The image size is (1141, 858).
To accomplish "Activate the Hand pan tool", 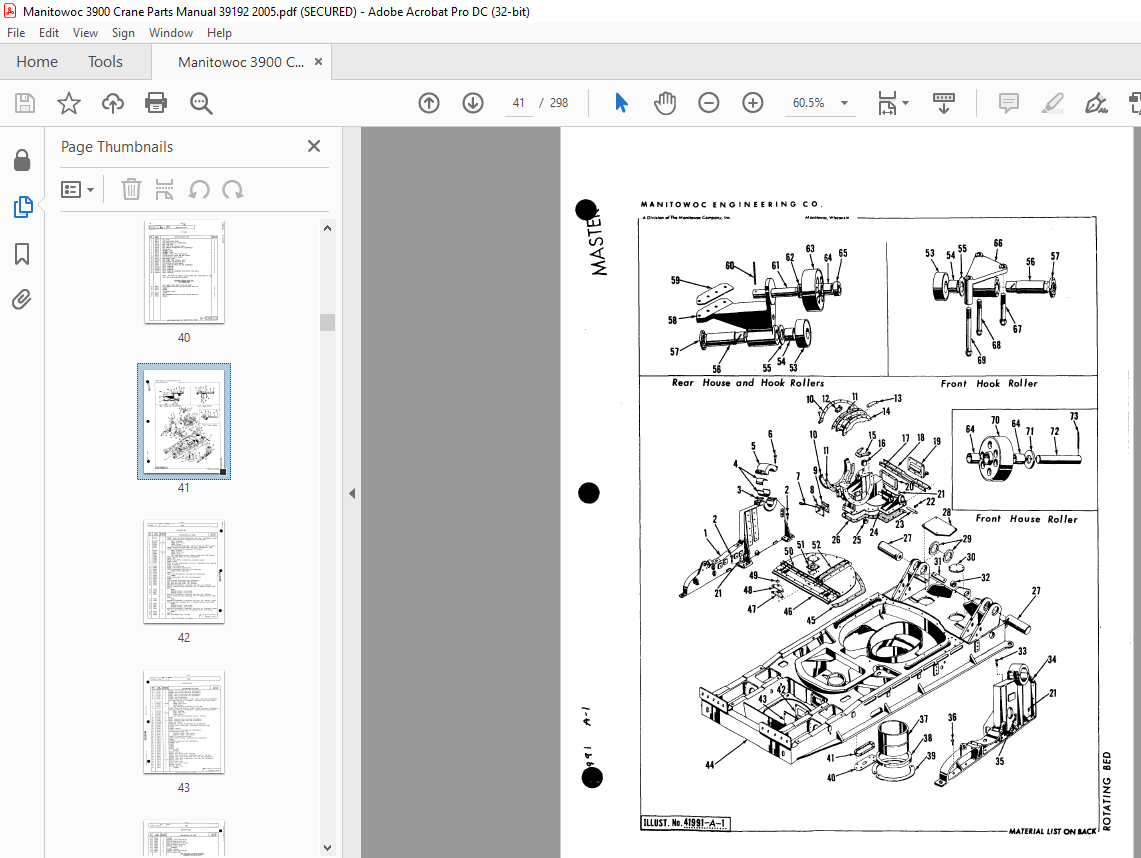I will (x=664, y=103).
